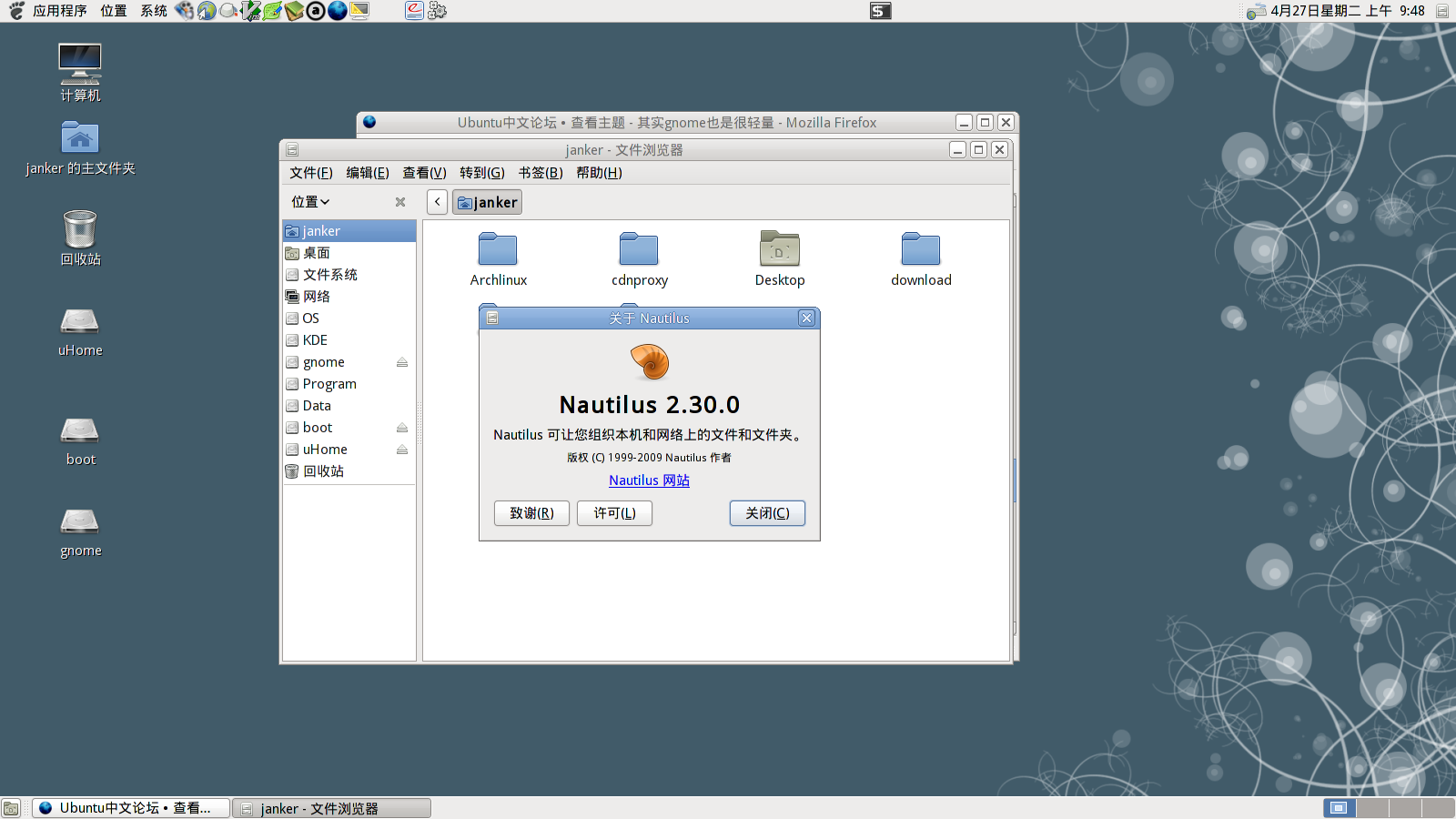Open the 文件(F) menu
Viewport: 1456px width, 819px height.
click(311, 173)
